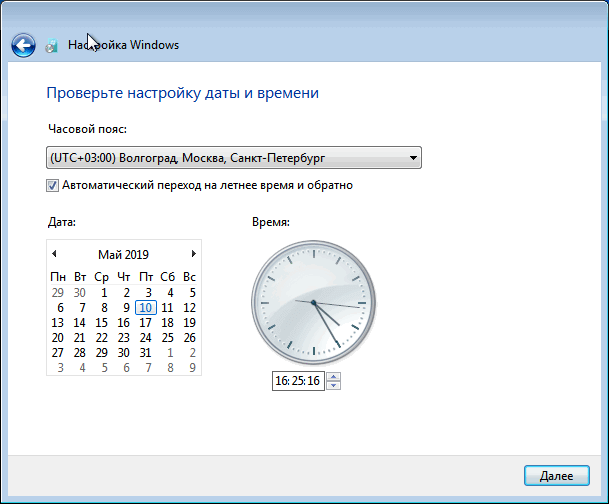Select date 6 in Monday column

[60, 308]
